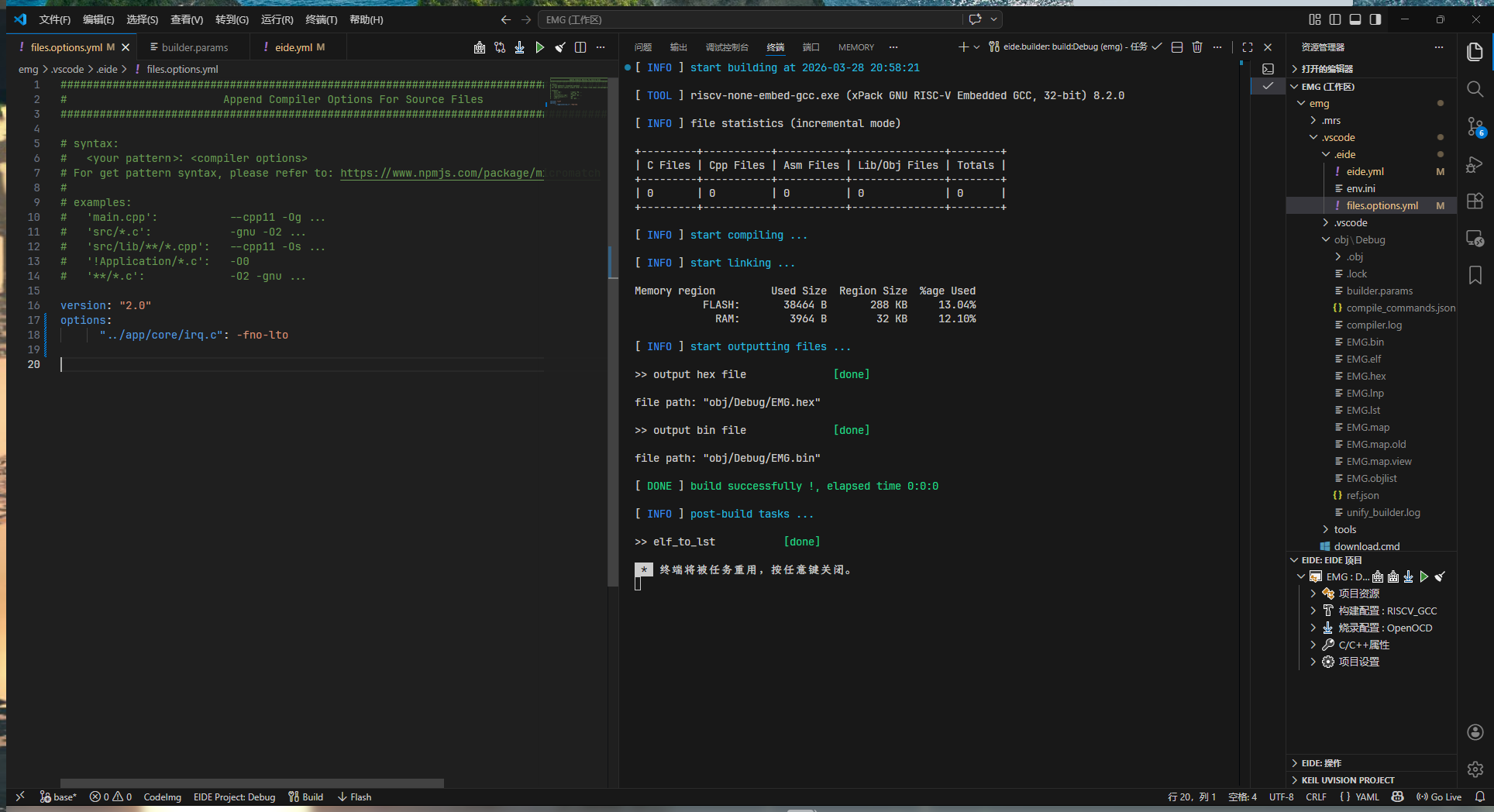Image resolution: width=1494 pixels, height=812 pixels.
Task: Click the Flash button in status bar
Action: [354, 797]
